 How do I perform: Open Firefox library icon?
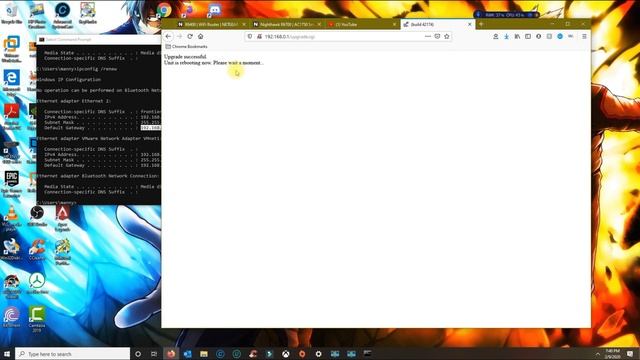pyautogui.click(x=517, y=36)
